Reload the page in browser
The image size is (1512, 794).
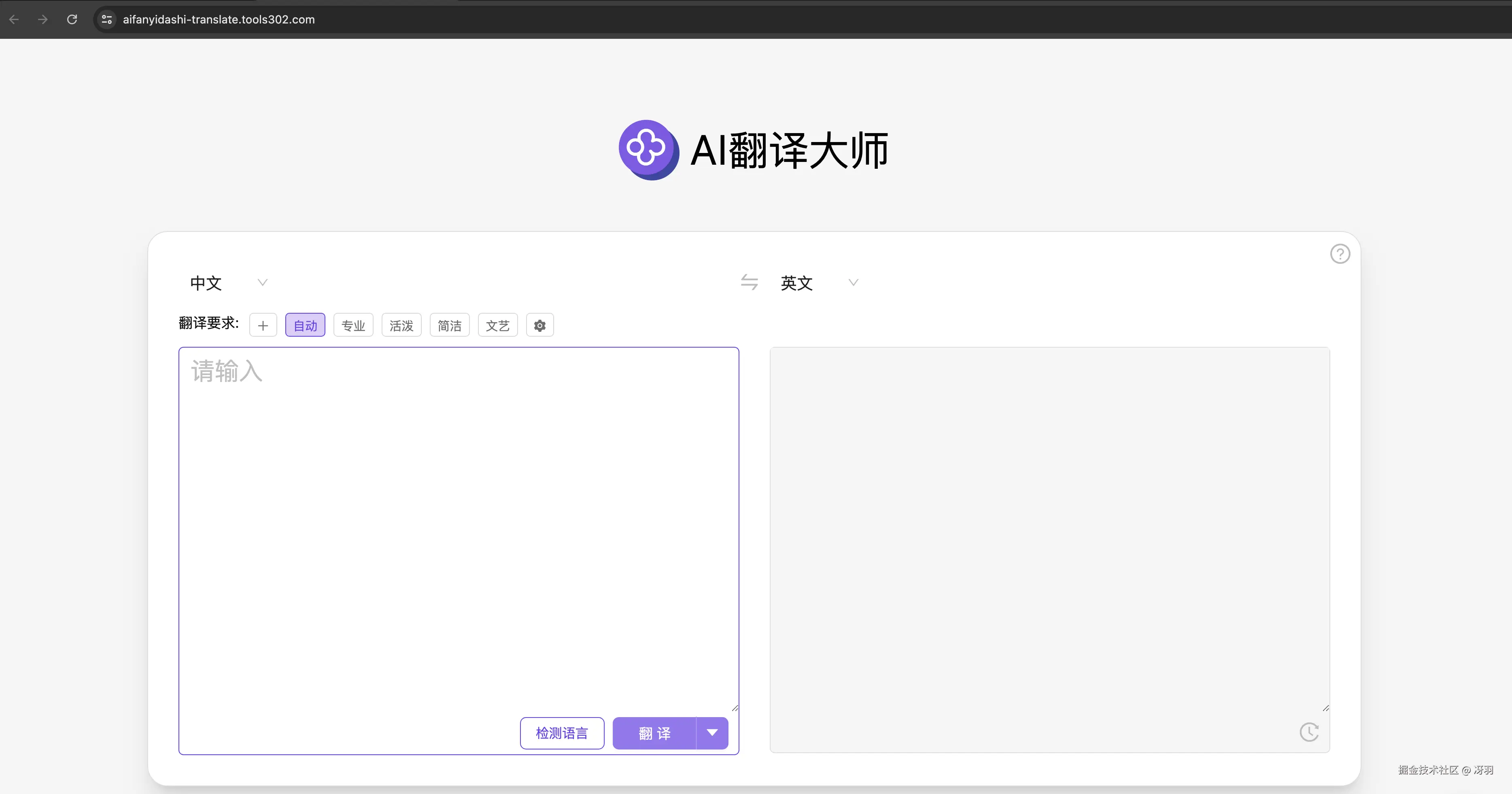(72, 19)
